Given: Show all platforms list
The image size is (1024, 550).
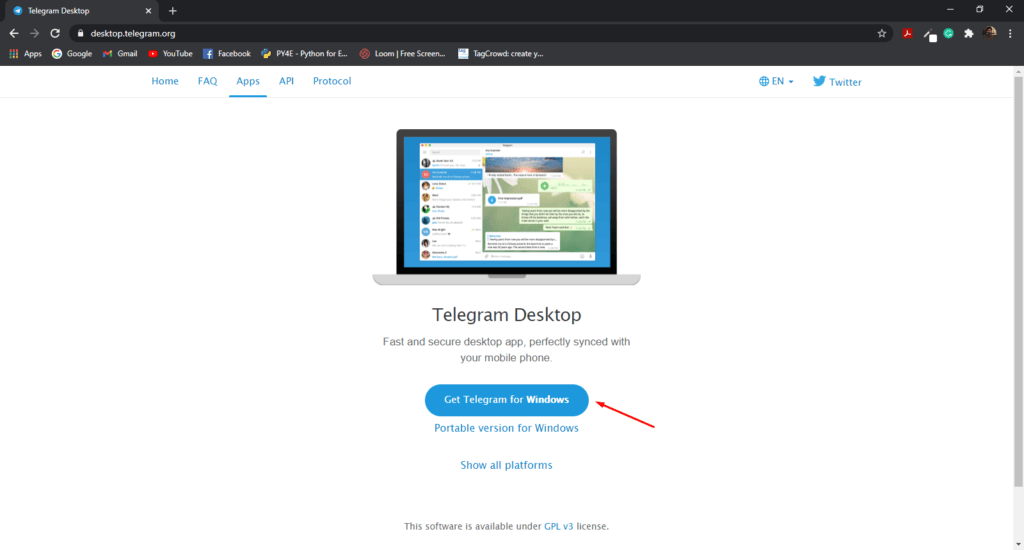Looking at the screenshot, I should [506, 465].
